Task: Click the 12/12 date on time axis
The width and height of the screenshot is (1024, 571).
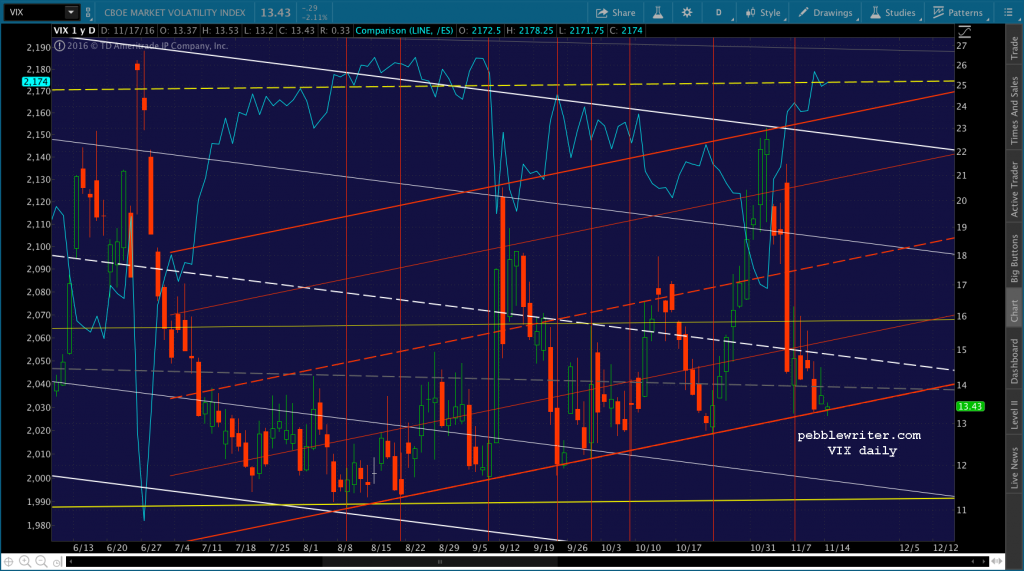Action: pyautogui.click(x=946, y=547)
